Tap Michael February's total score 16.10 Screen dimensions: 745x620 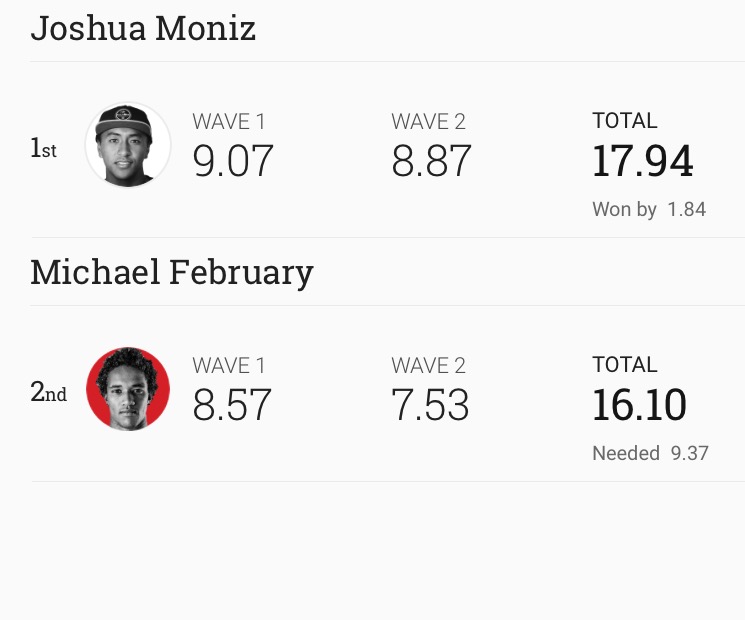tap(639, 405)
